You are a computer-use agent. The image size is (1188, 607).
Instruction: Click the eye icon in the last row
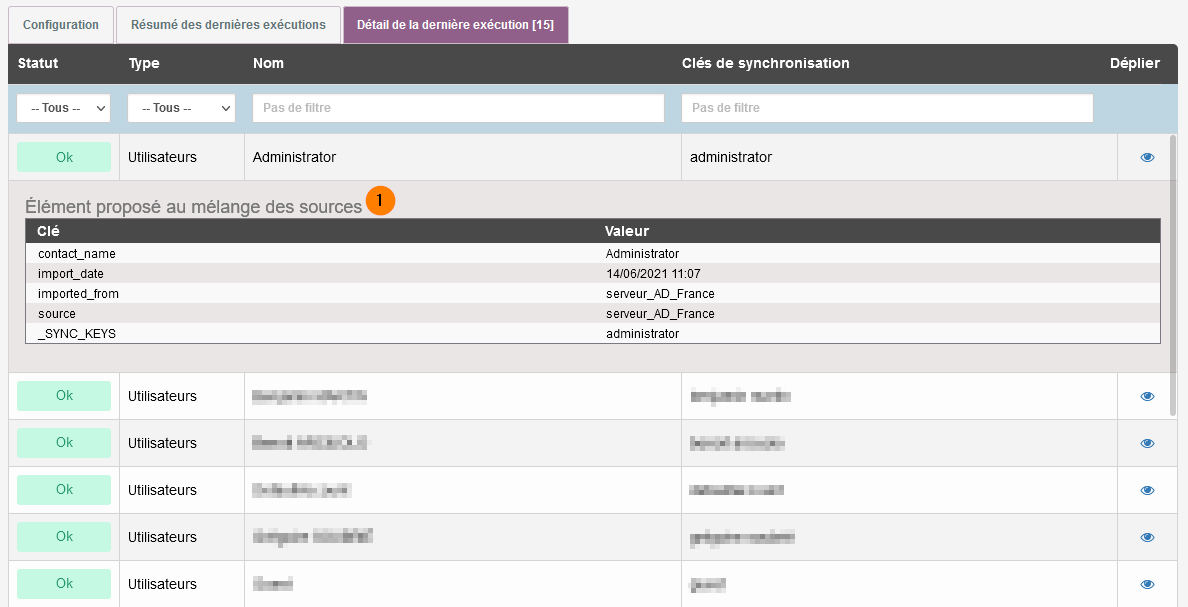[1147, 584]
